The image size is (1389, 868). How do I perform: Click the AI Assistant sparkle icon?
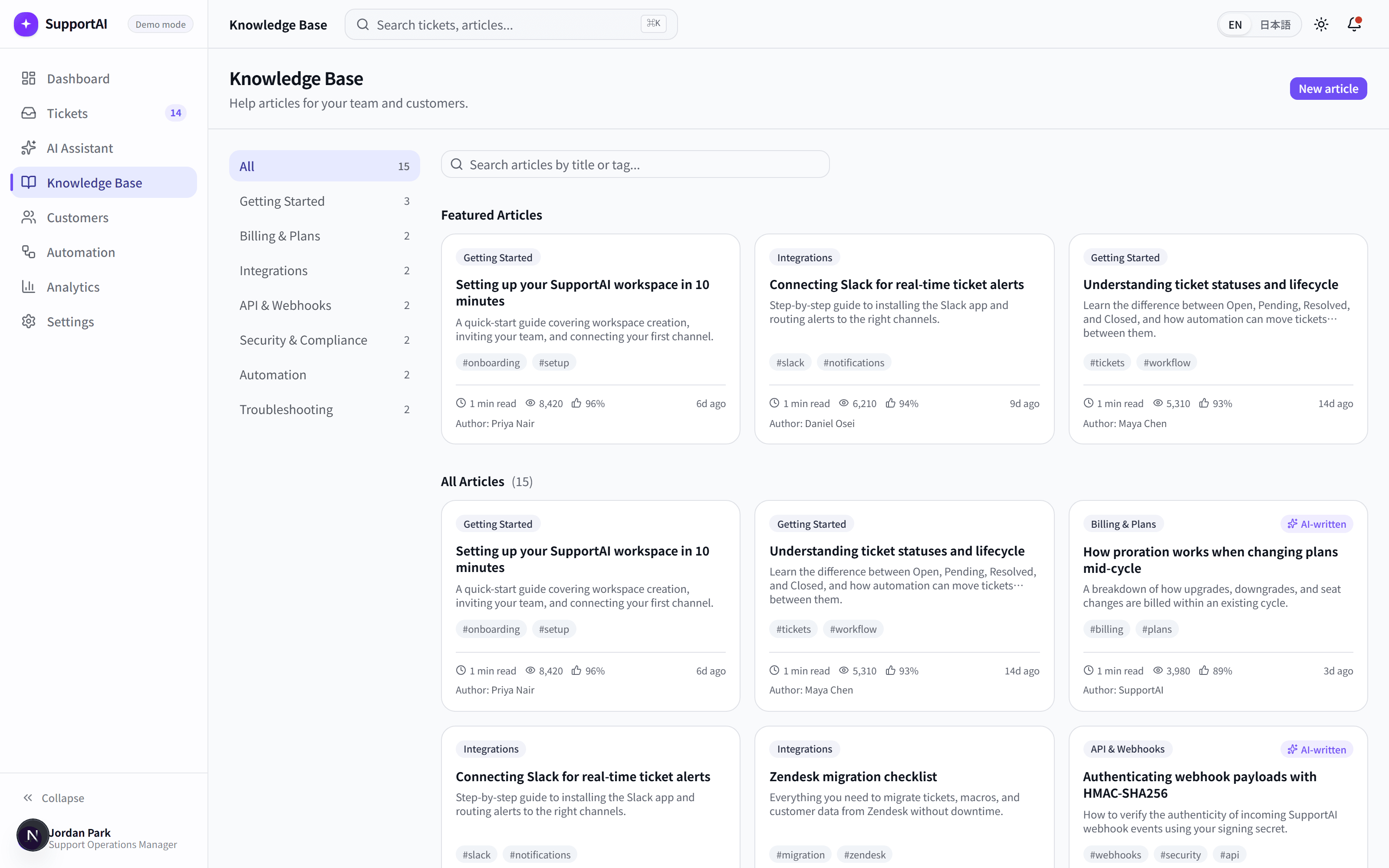[29, 148]
